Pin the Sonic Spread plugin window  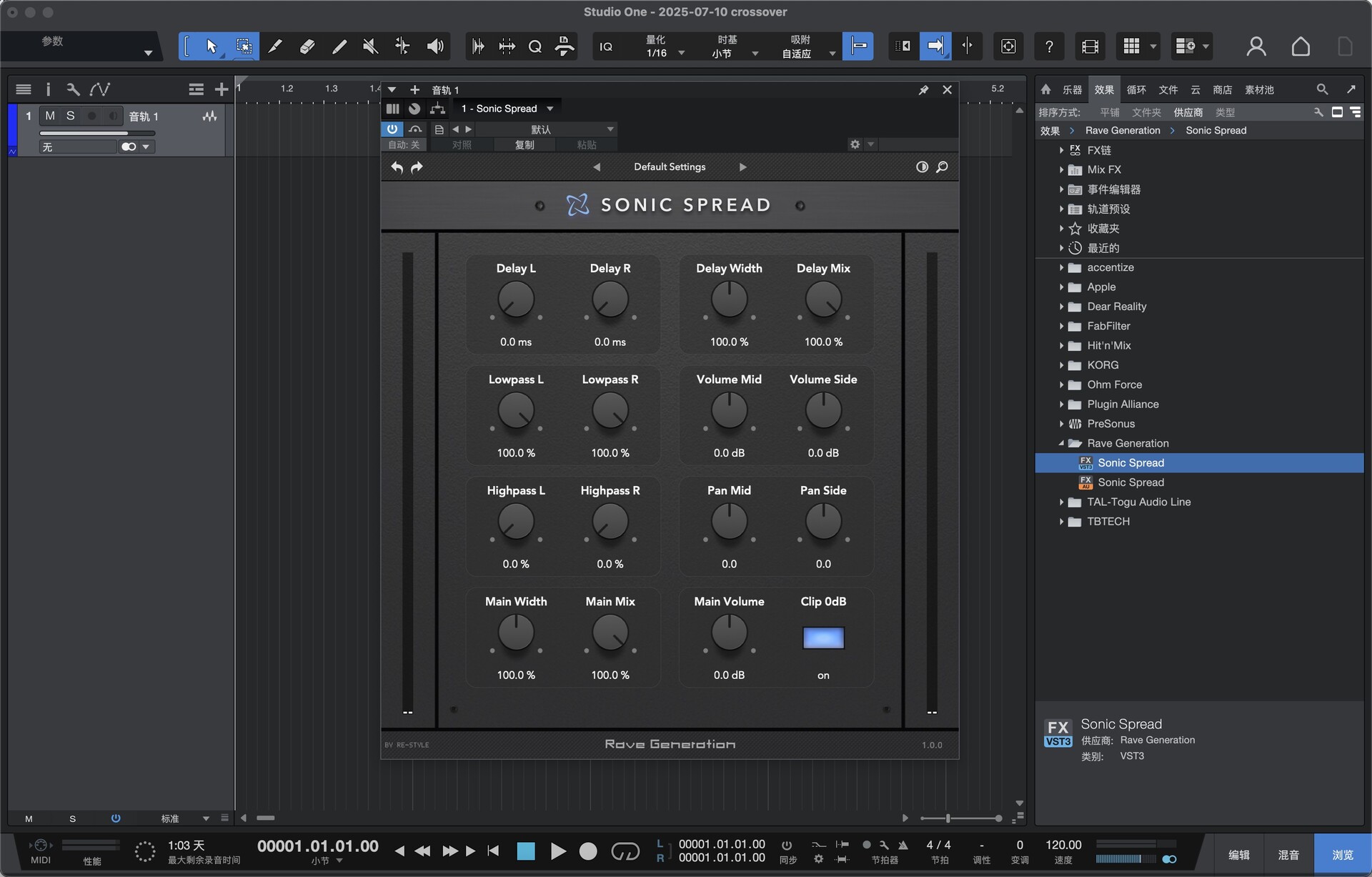click(923, 90)
